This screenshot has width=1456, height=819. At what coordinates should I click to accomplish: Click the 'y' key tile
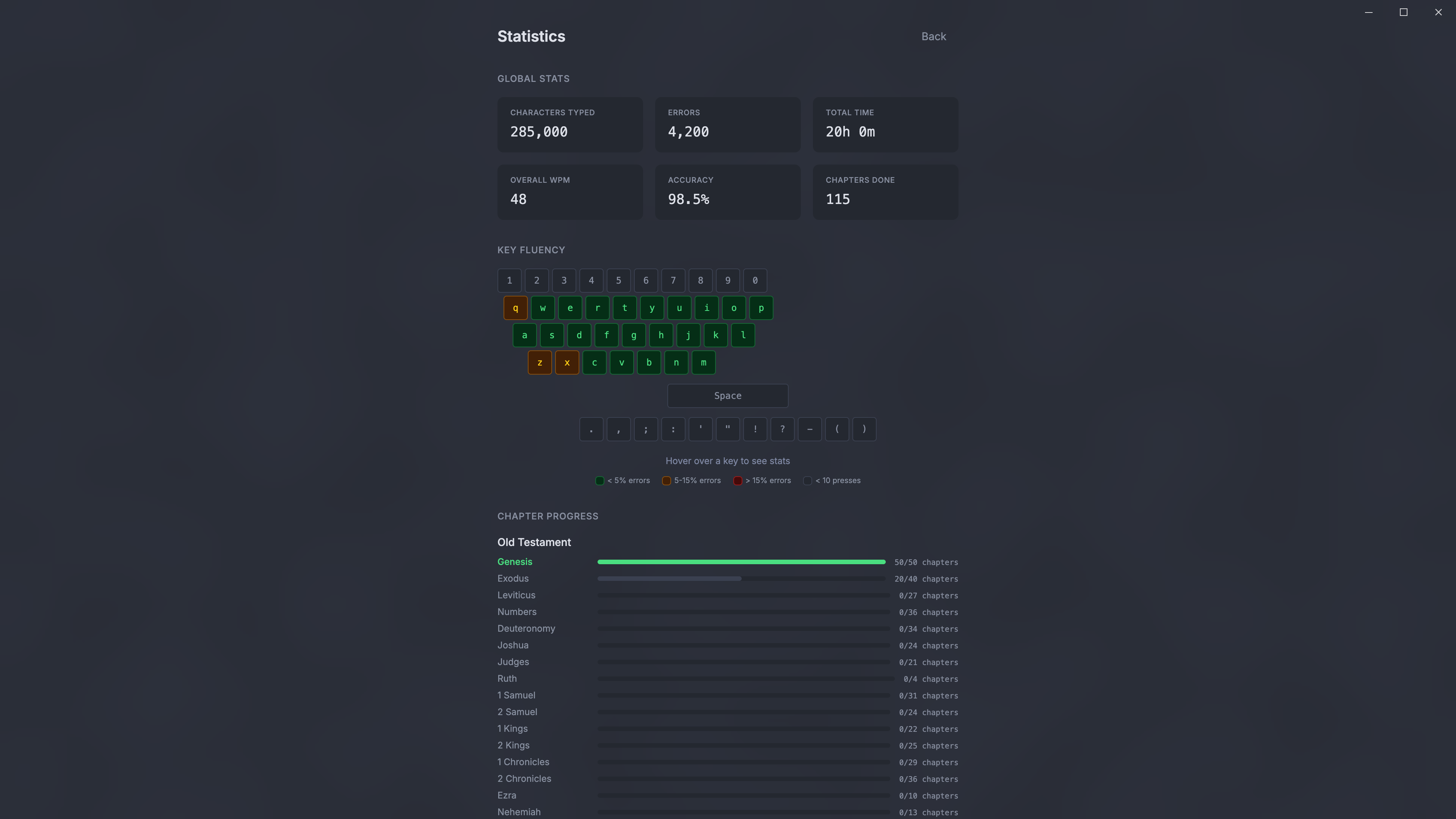point(652,308)
